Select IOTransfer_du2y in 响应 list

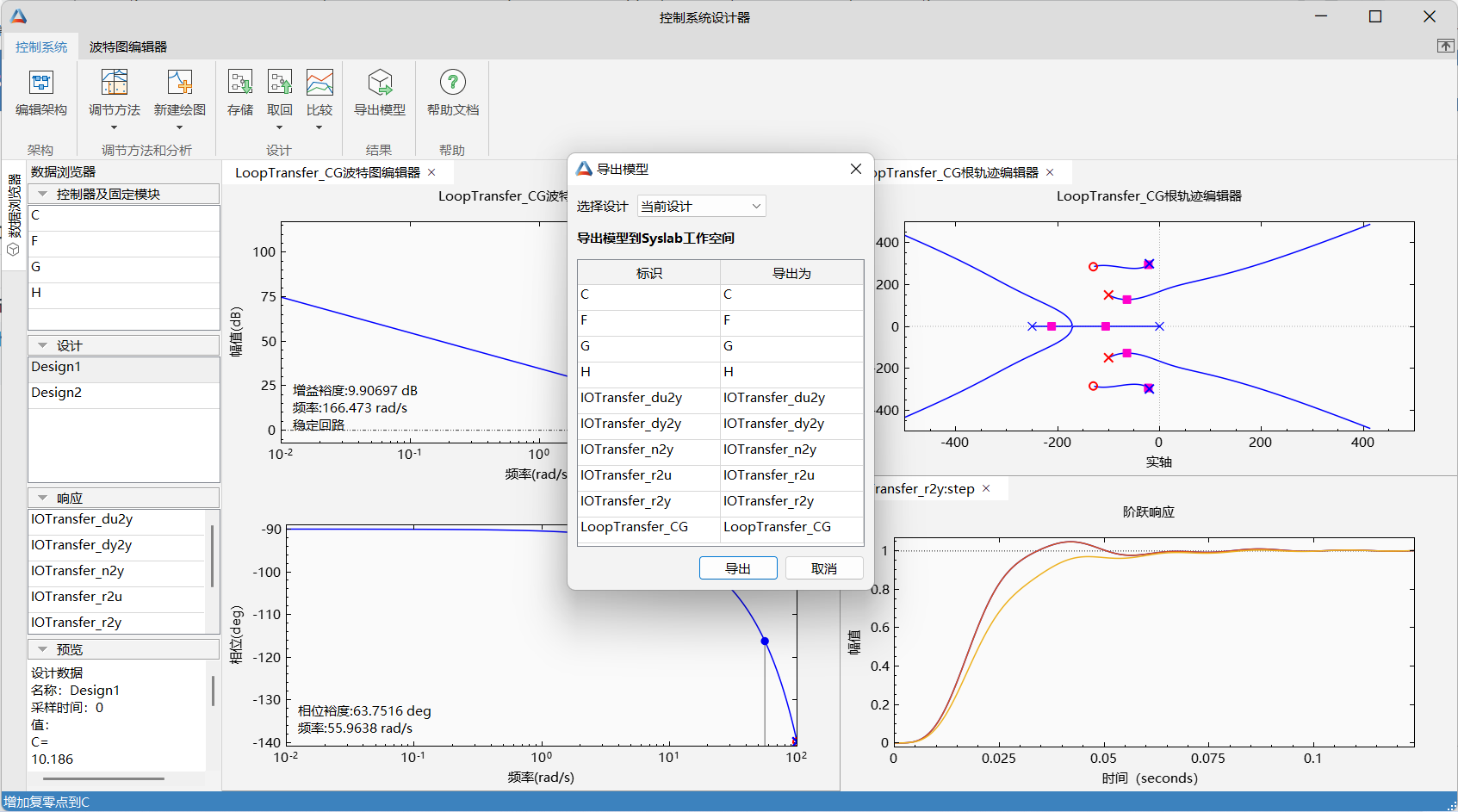click(118, 522)
